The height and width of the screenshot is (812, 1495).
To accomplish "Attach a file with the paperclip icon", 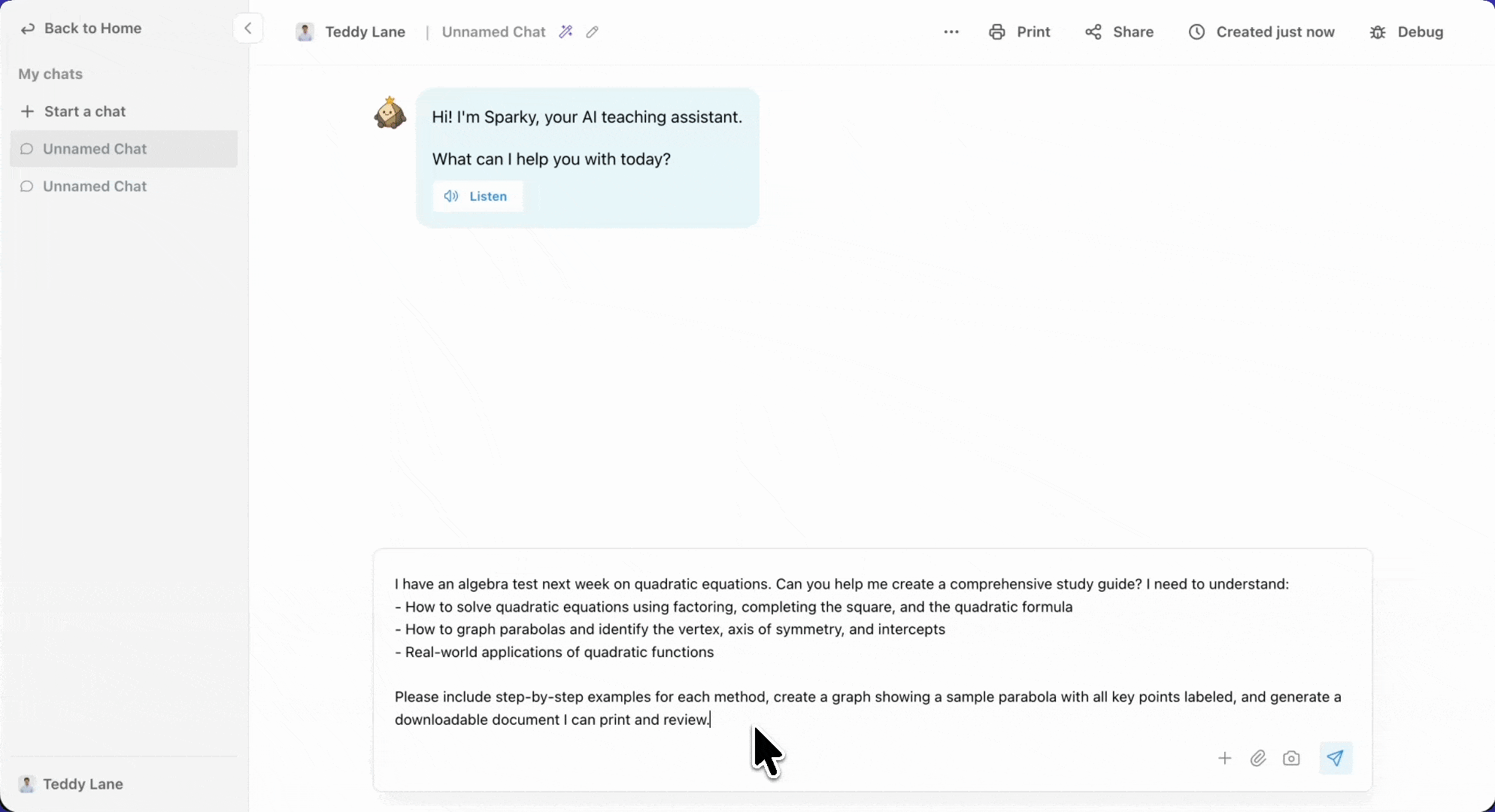I will [1258, 758].
